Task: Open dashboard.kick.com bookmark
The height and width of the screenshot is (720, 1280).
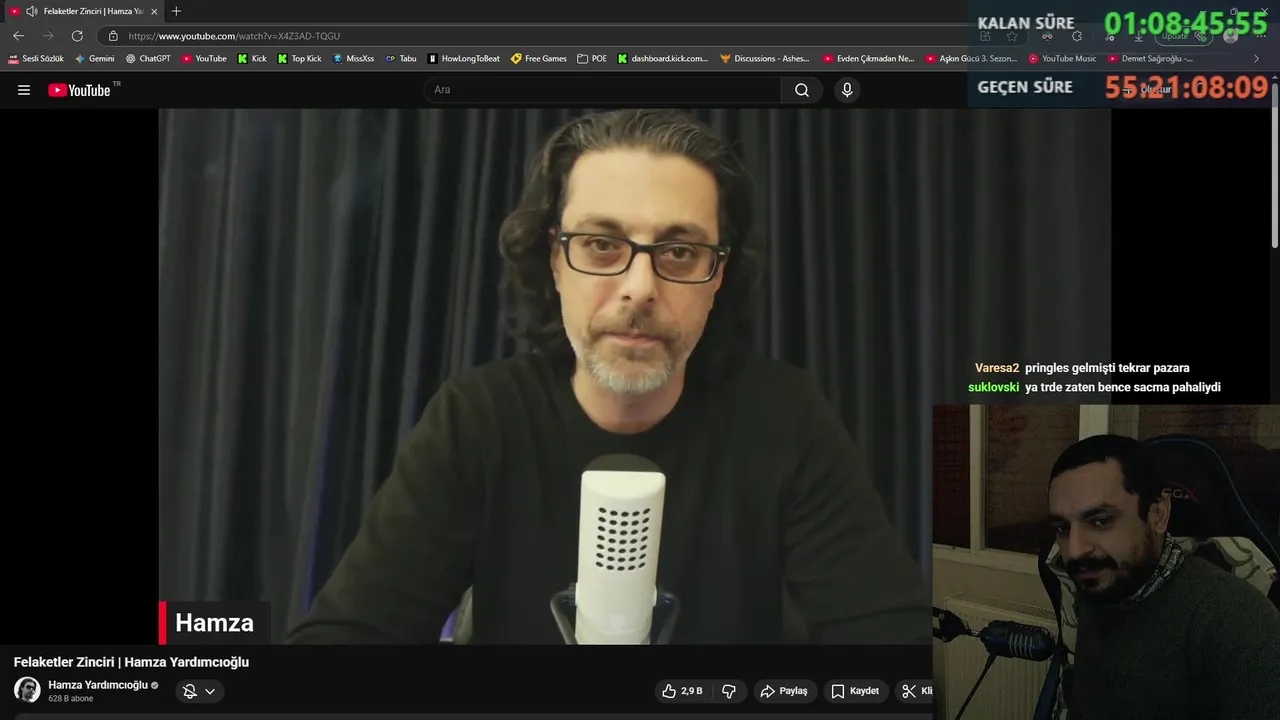Action: tap(663, 59)
